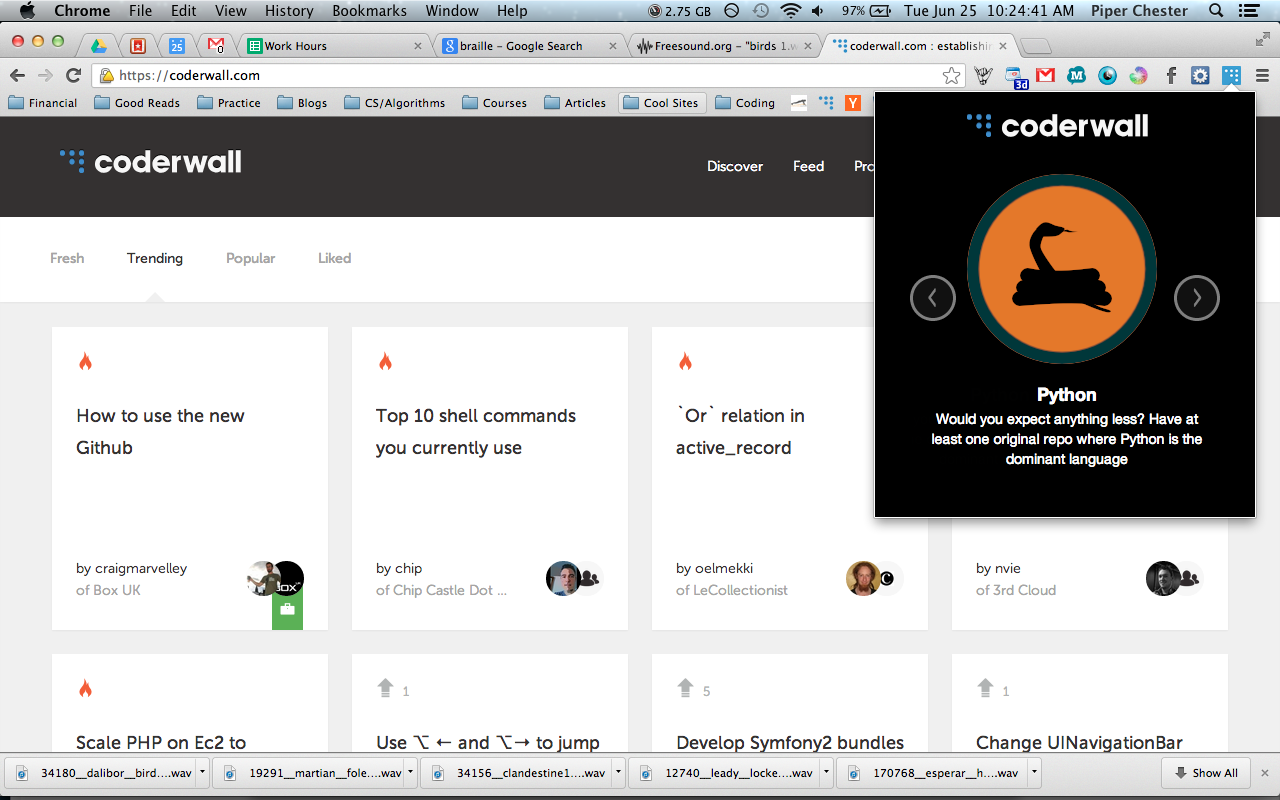Open the CS/Algorithms bookmarks folder
This screenshot has height=800, width=1280.
[395, 103]
